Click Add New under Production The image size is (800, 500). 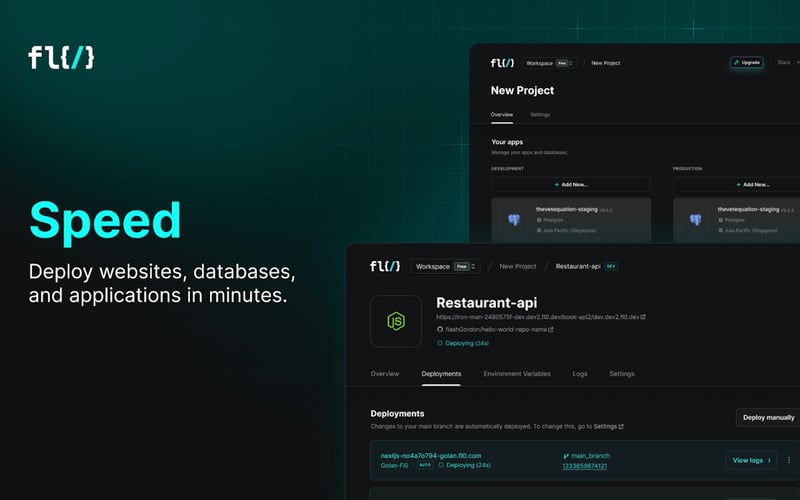pos(737,185)
